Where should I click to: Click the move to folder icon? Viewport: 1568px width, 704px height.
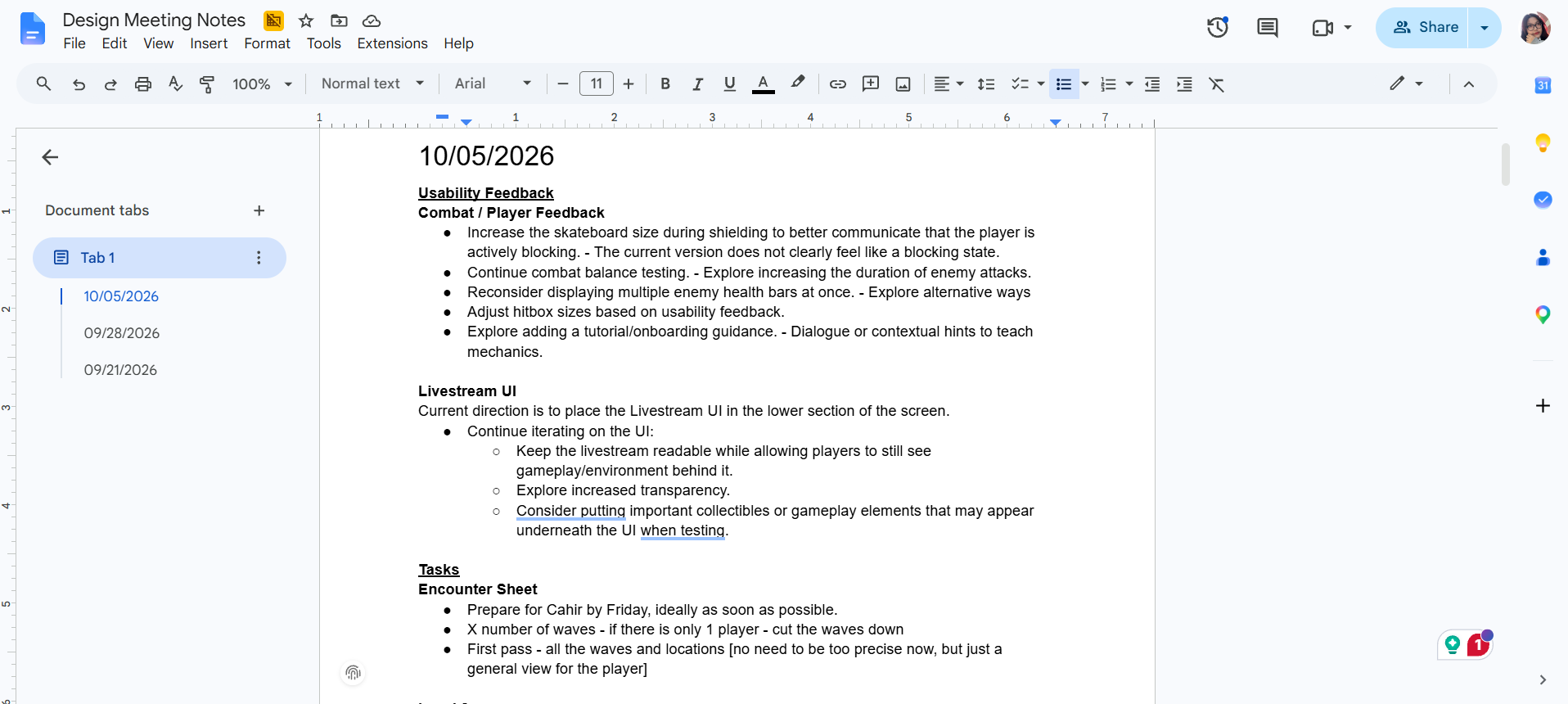click(339, 20)
